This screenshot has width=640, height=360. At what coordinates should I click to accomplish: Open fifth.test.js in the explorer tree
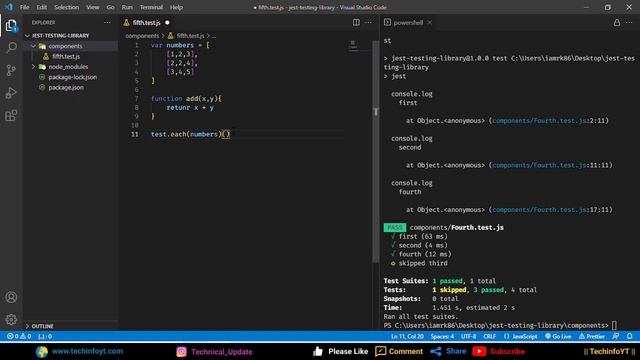66,56
